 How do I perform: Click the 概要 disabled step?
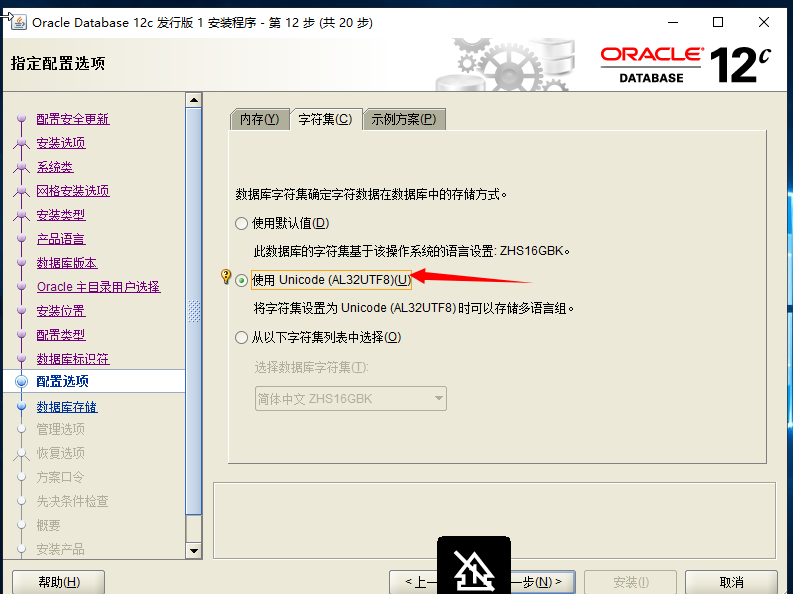point(49,525)
